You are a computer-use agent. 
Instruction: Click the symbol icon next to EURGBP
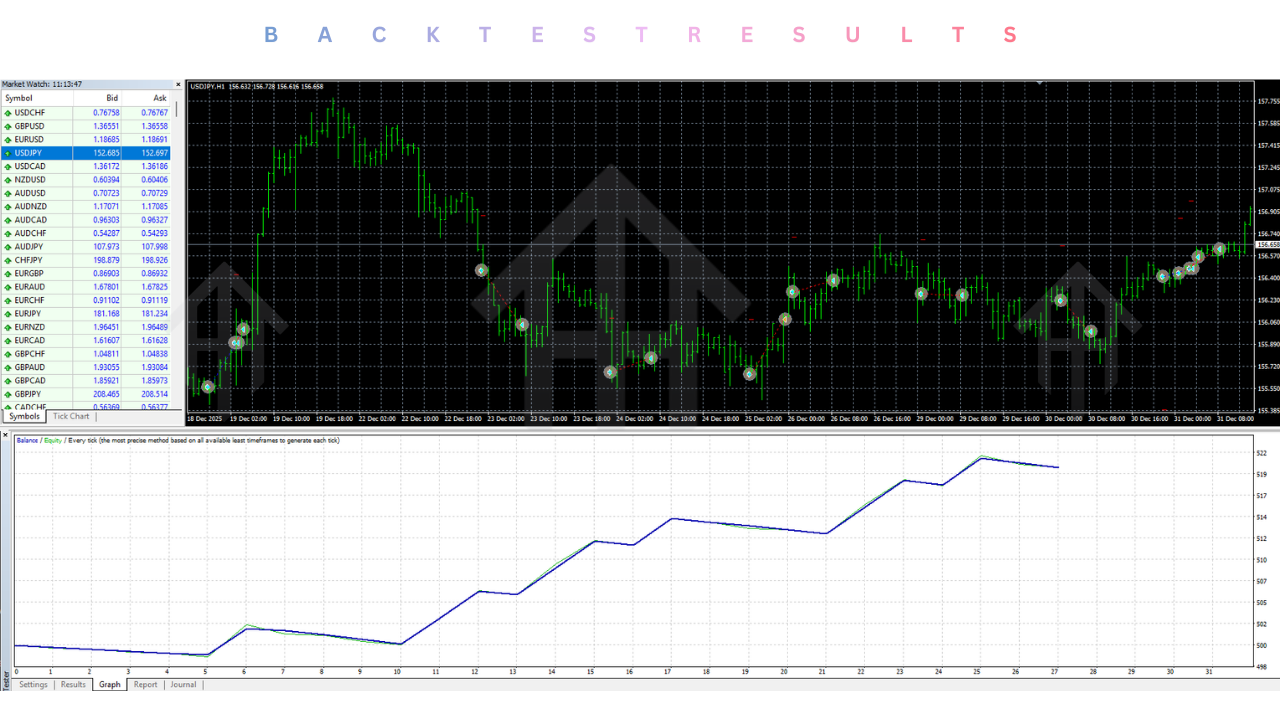click(8, 273)
